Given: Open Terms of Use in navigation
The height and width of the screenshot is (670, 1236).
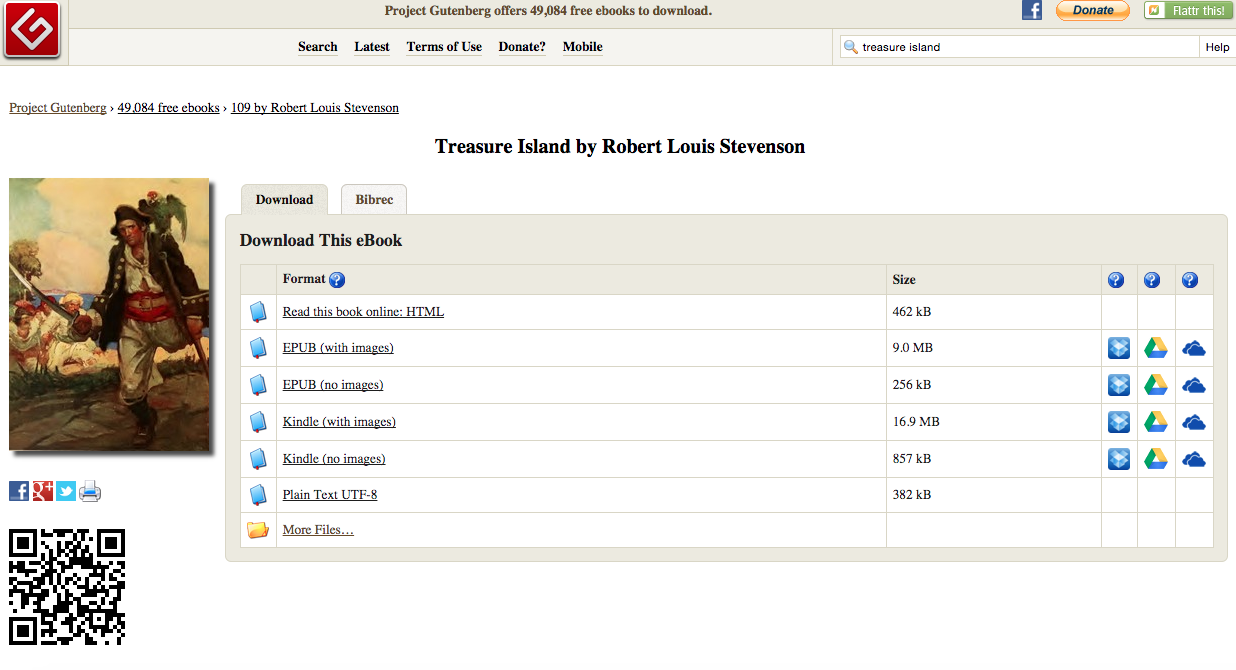Looking at the screenshot, I should [444, 47].
